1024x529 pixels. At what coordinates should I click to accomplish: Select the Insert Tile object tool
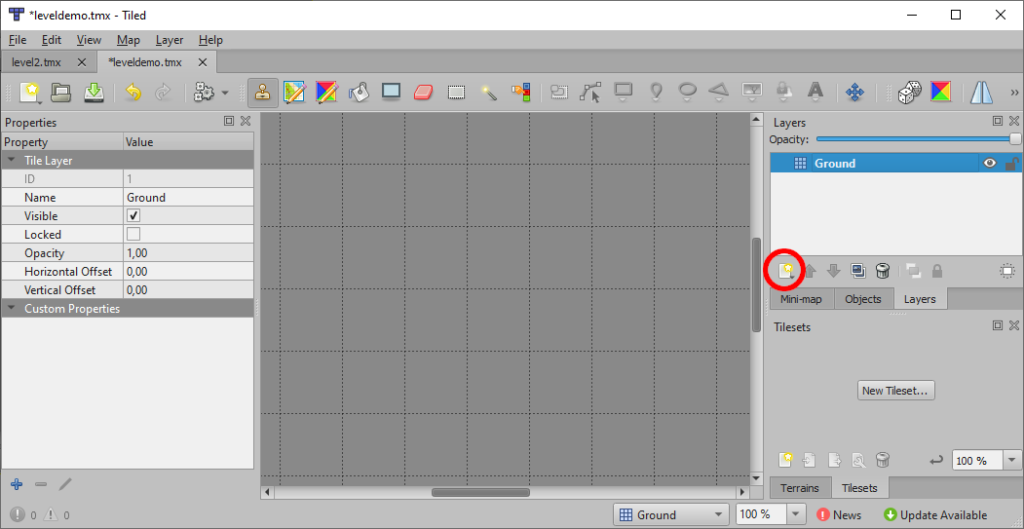coord(752,93)
